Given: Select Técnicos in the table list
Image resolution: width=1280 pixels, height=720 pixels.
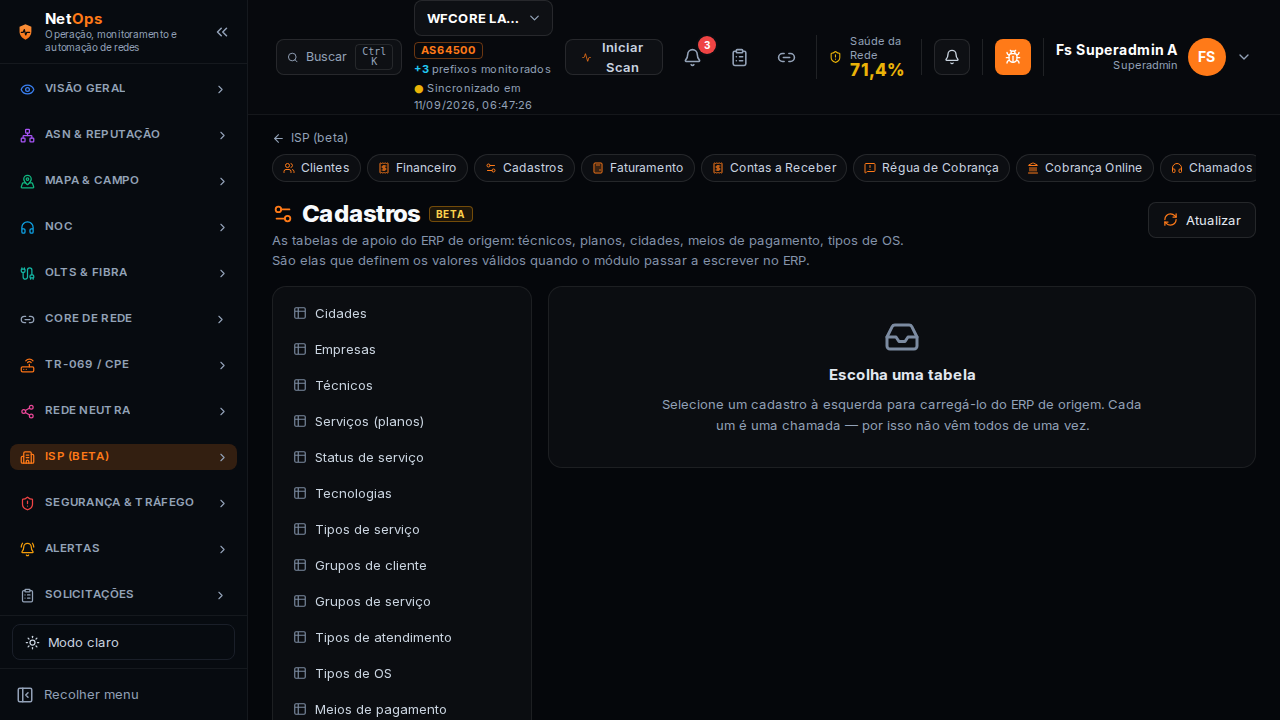Looking at the screenshot, I should coord(402,385).
